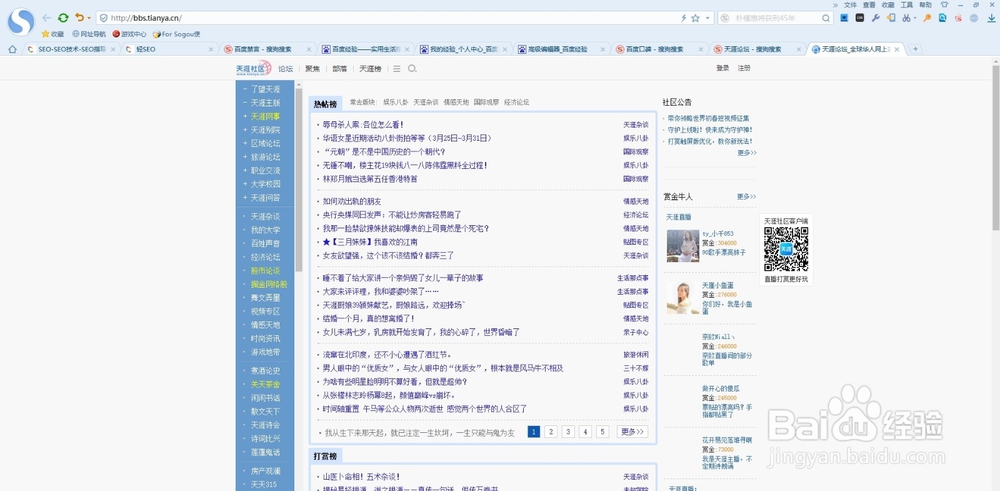
Task: Open the post 辱母杀人案:各位怎么看!
Action: tap(363, 125)
